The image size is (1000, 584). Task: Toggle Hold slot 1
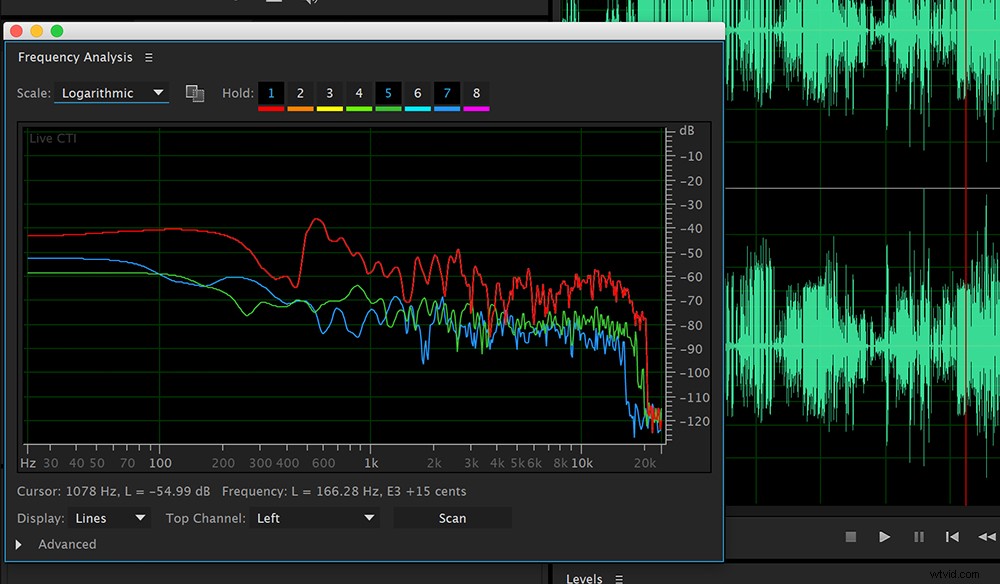(270, 94)
